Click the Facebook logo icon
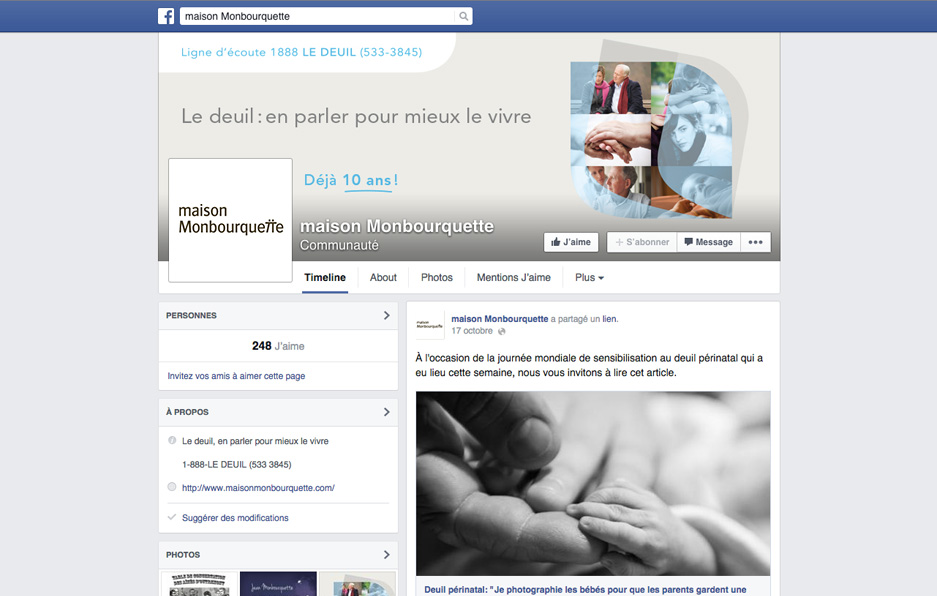Screen dimensions: 937x596 [x=166, y=16]
